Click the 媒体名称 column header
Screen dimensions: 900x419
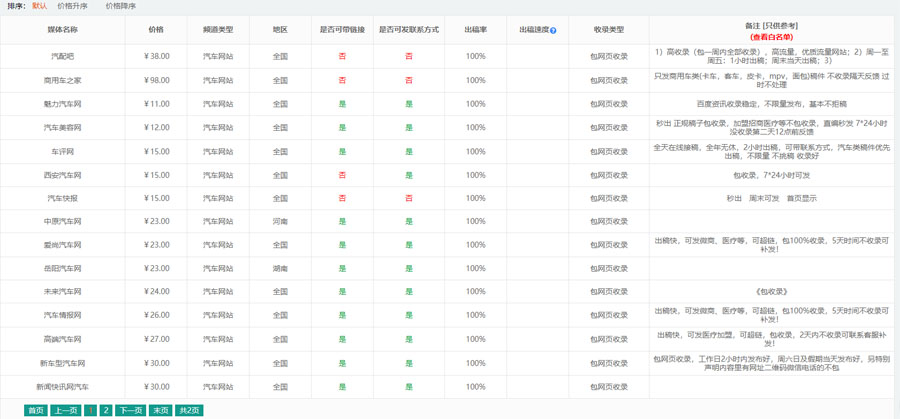[x=62, y=30]
